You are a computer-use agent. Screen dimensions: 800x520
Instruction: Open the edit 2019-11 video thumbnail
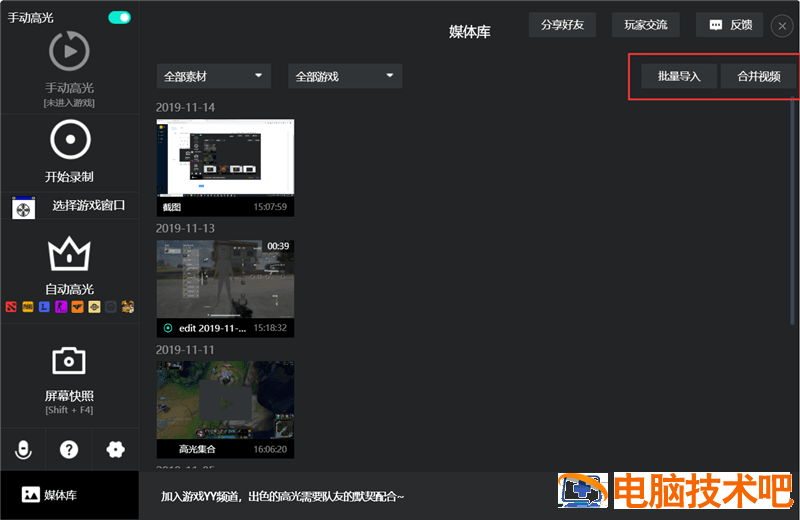225,288
